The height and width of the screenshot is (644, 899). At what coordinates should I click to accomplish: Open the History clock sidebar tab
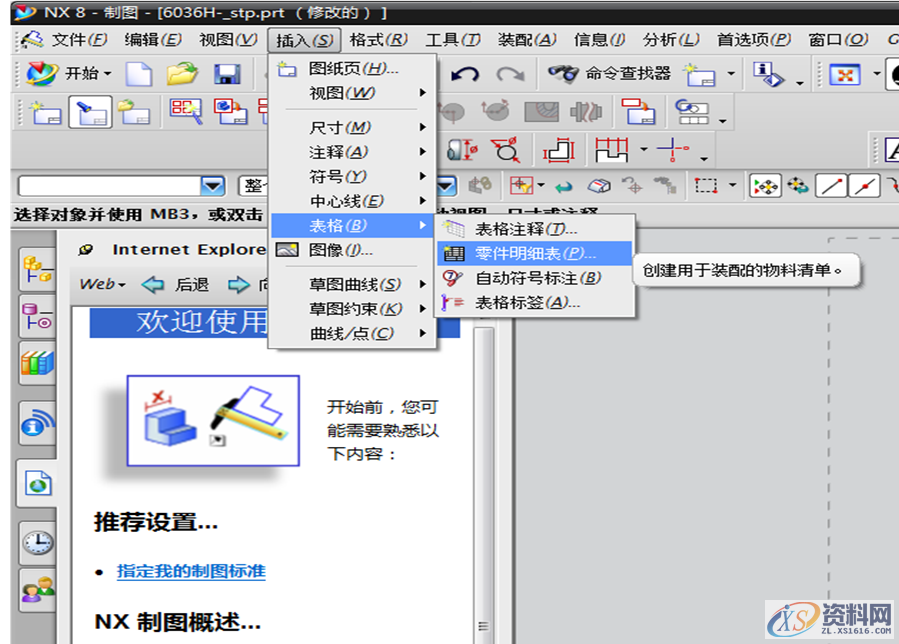[x=37, y=542]
